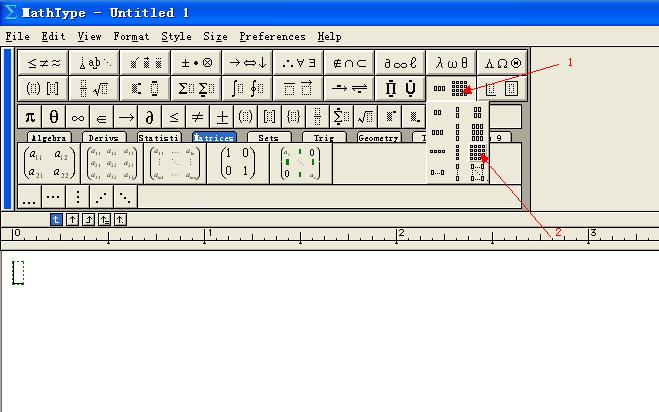This screenshot has height=412, width=659.
Task: Open the labeled arrow templates palette
Action: point(349,89)
